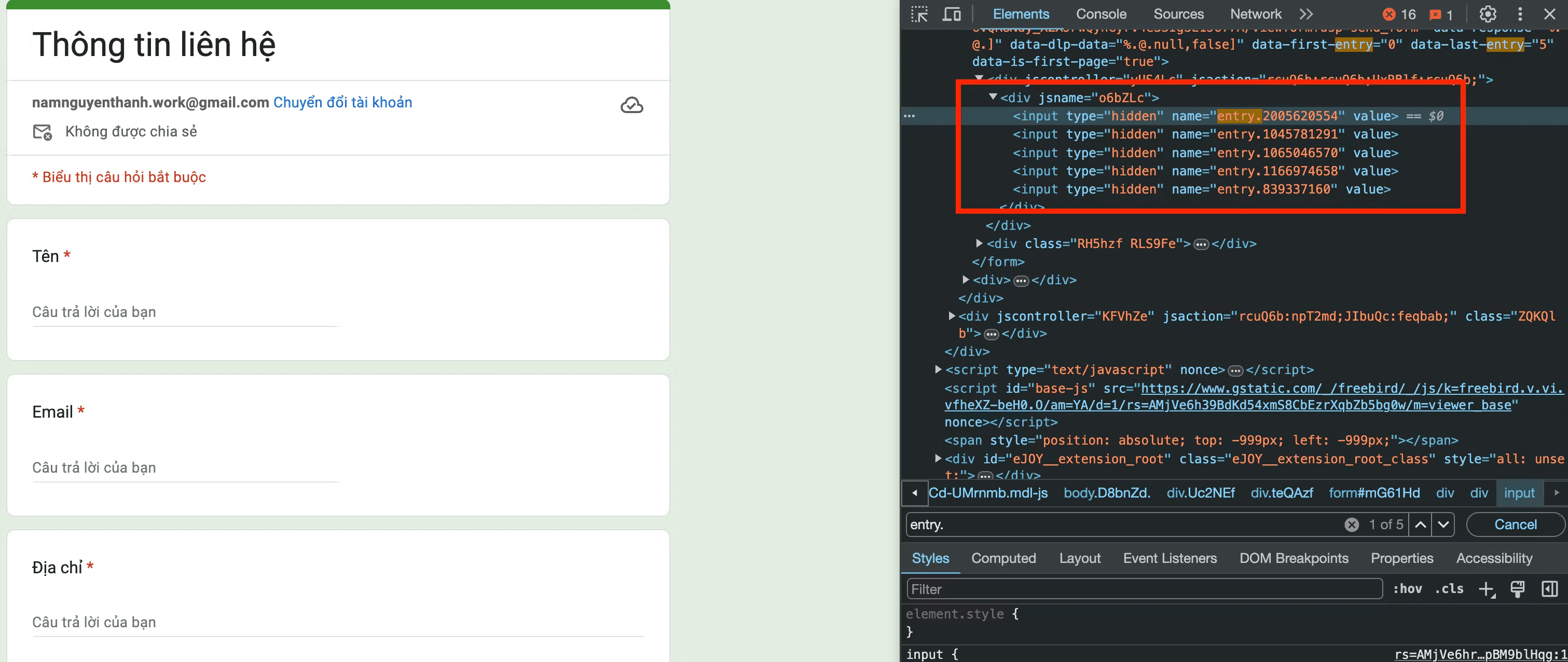Image resolution: width=1568 pixels, height=662 pixels.
Task: Click the email not shared icon
Action: pos(42,131)
